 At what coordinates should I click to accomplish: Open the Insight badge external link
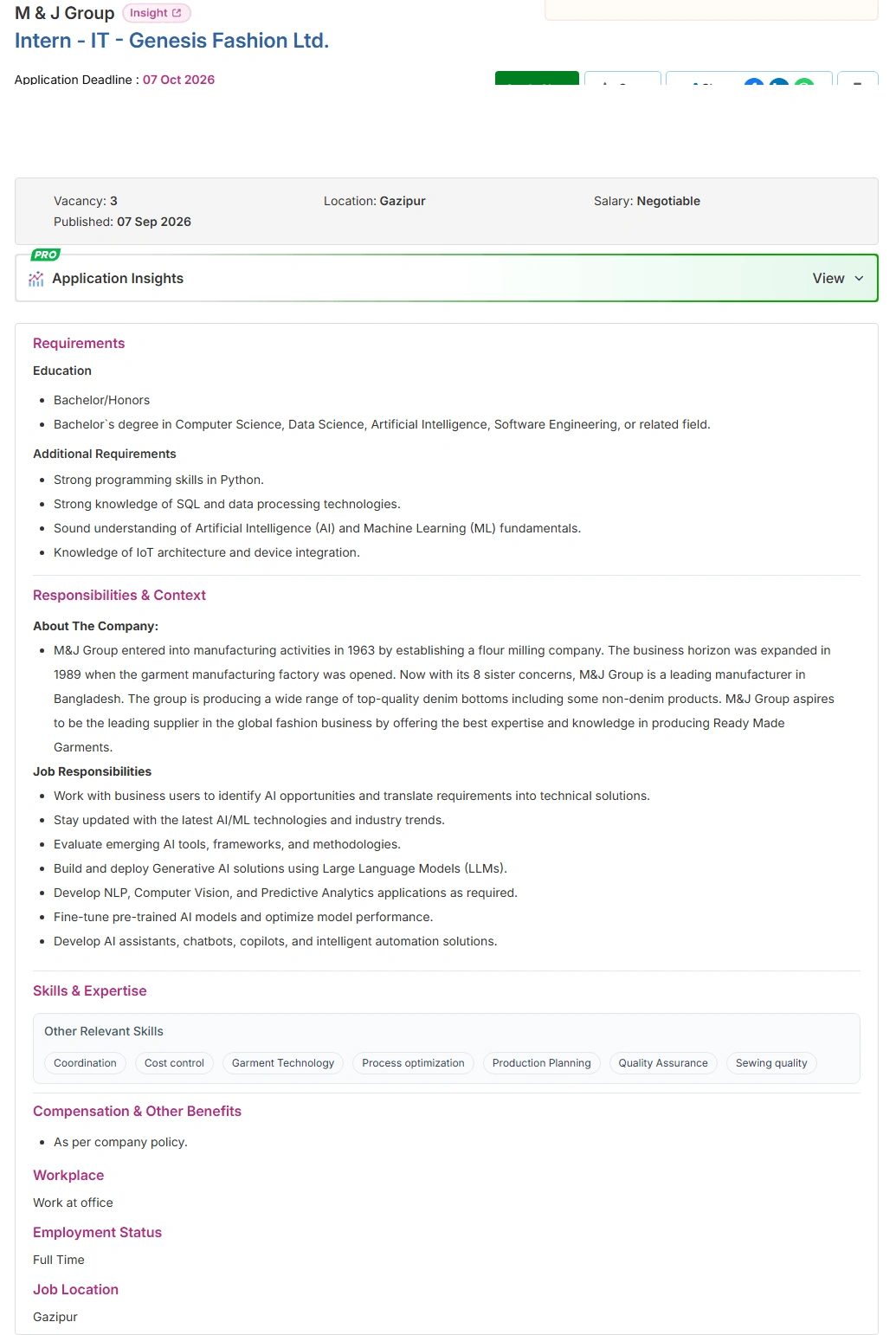156,13
